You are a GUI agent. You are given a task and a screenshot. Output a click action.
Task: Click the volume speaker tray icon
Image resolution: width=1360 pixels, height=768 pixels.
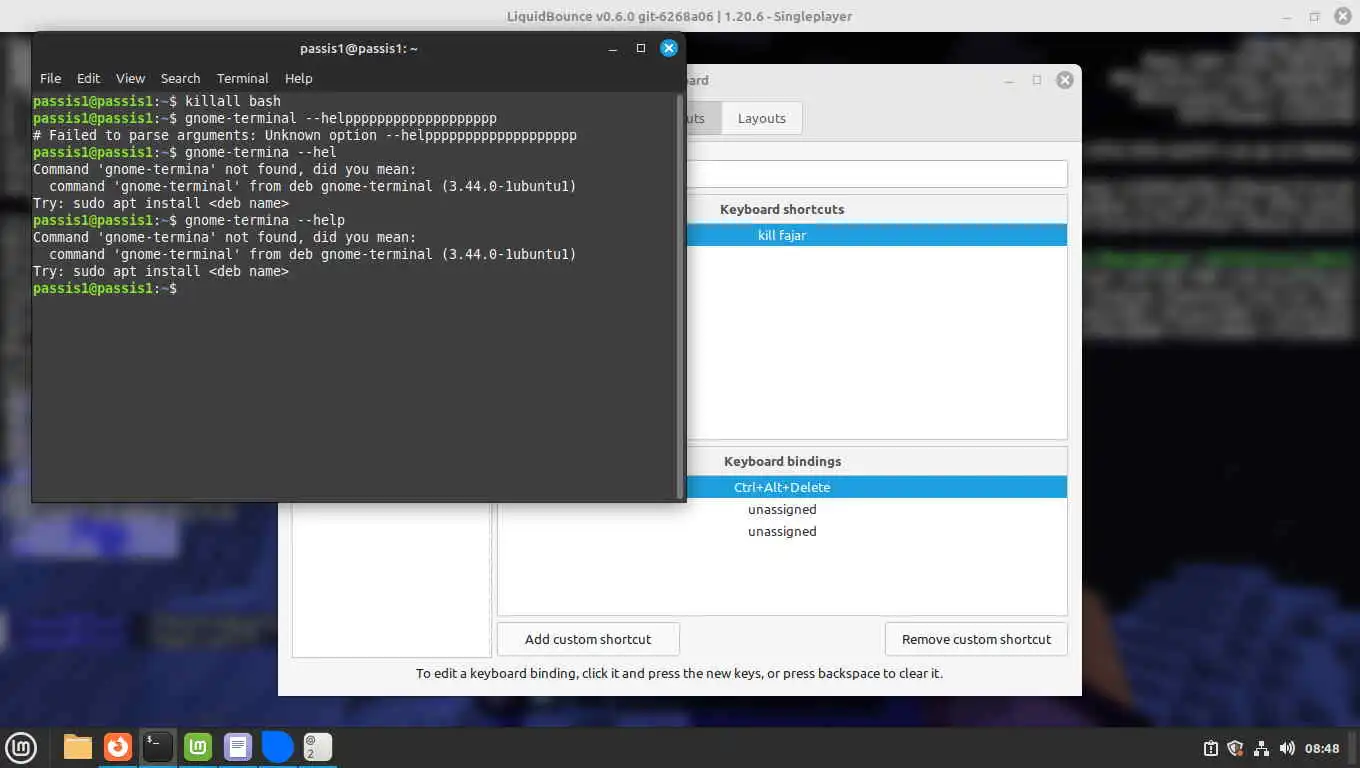1287,748
